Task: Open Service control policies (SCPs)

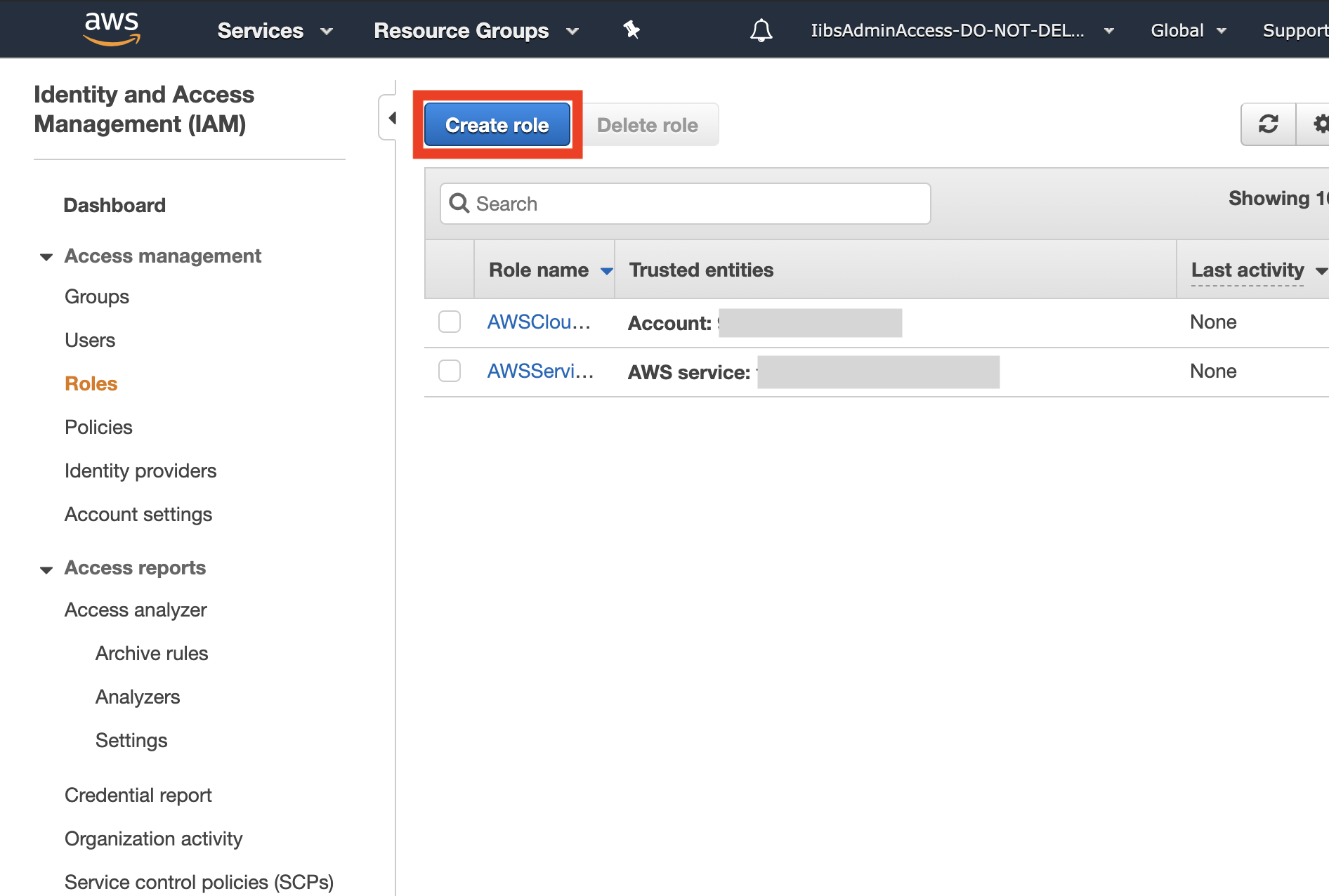Action: pos(199,882)
